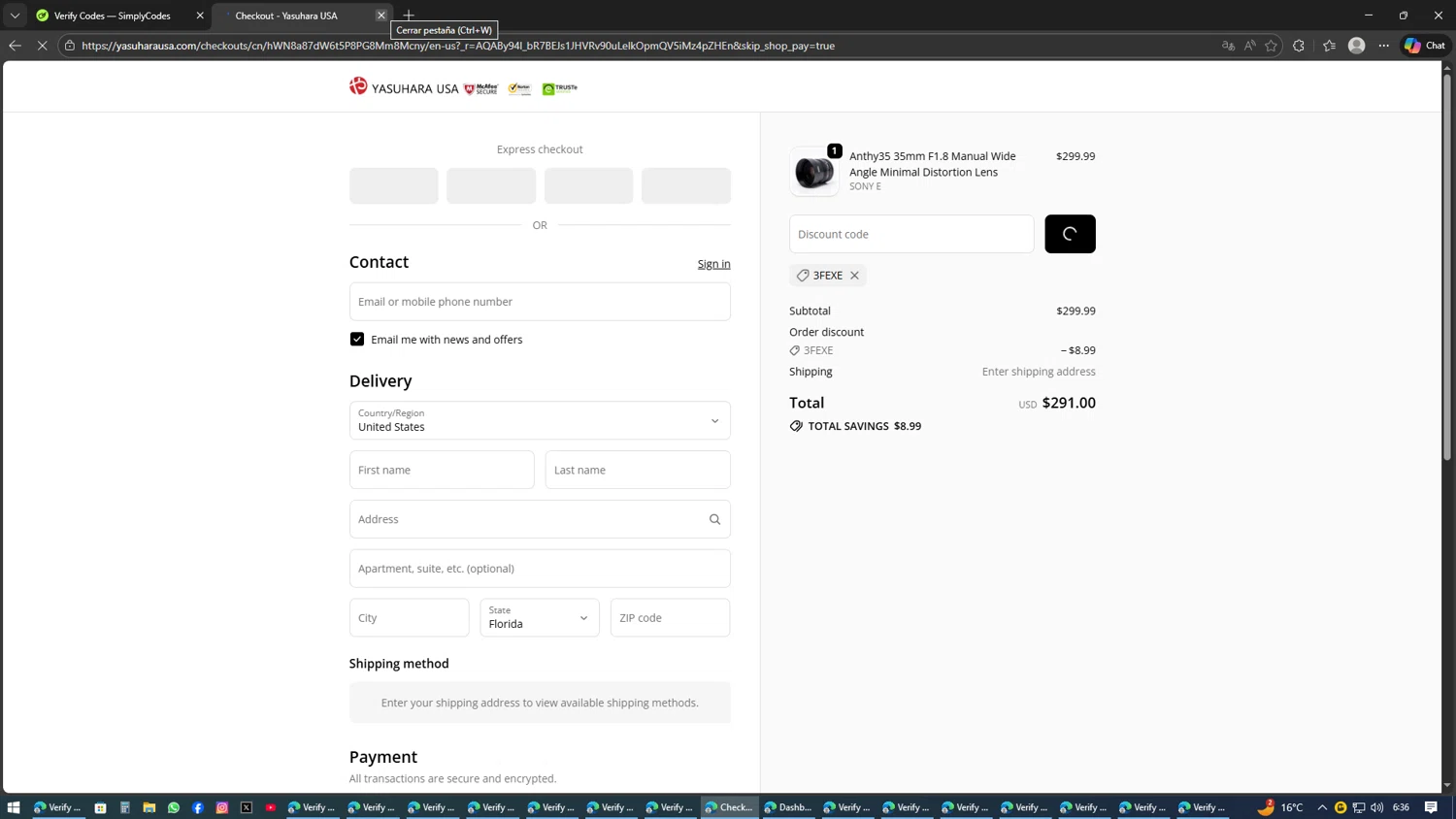
Task: Open a new tab with plus button
Action: [x=409, y=16]
